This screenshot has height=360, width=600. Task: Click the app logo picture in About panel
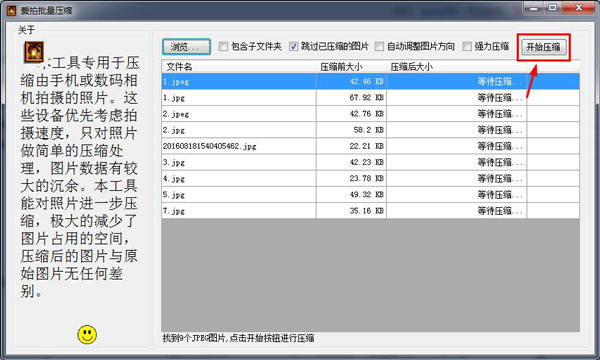pyautogui.click(x=34, y=52)
